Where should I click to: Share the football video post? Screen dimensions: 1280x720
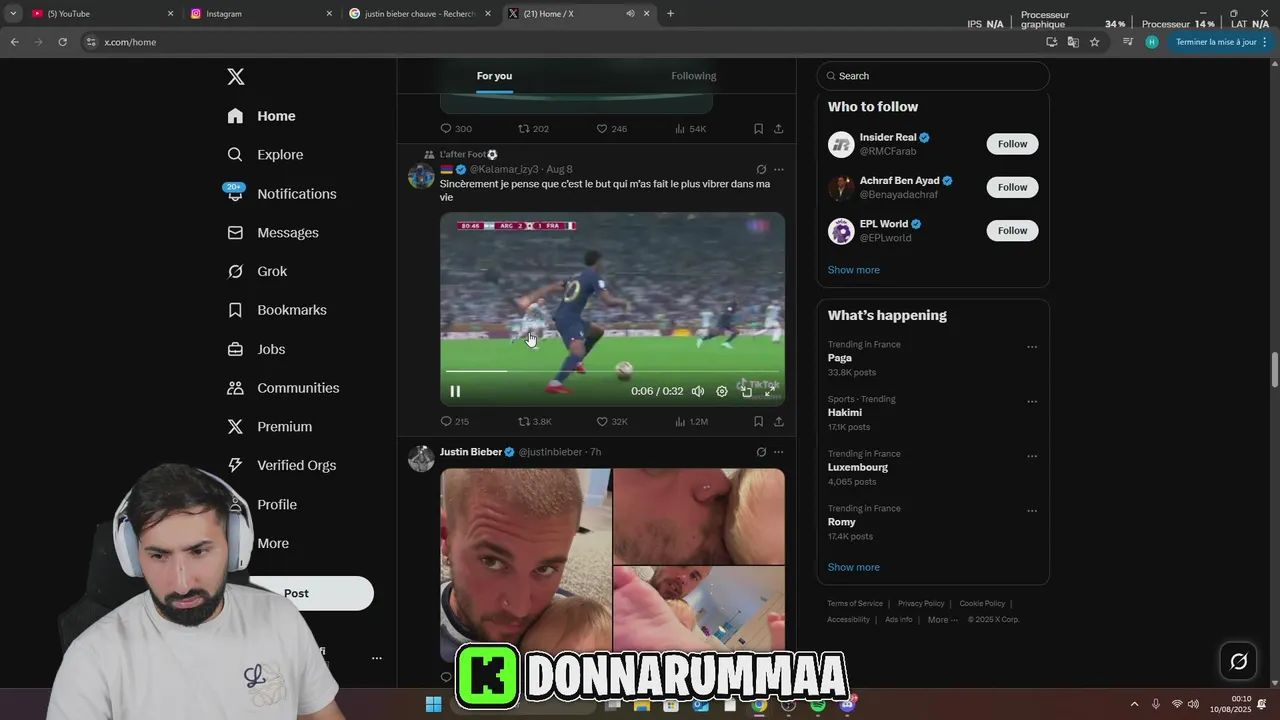pyautogui.click(x=778, y=422)
